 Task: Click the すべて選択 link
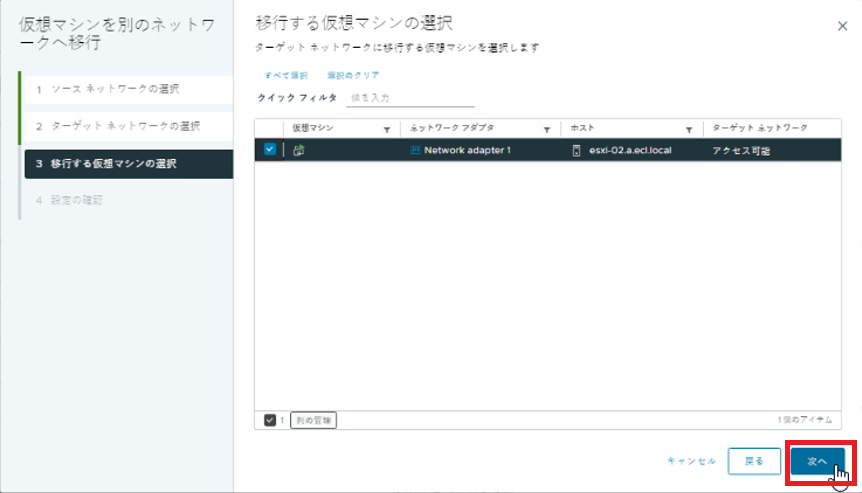(x=286, y=76)
